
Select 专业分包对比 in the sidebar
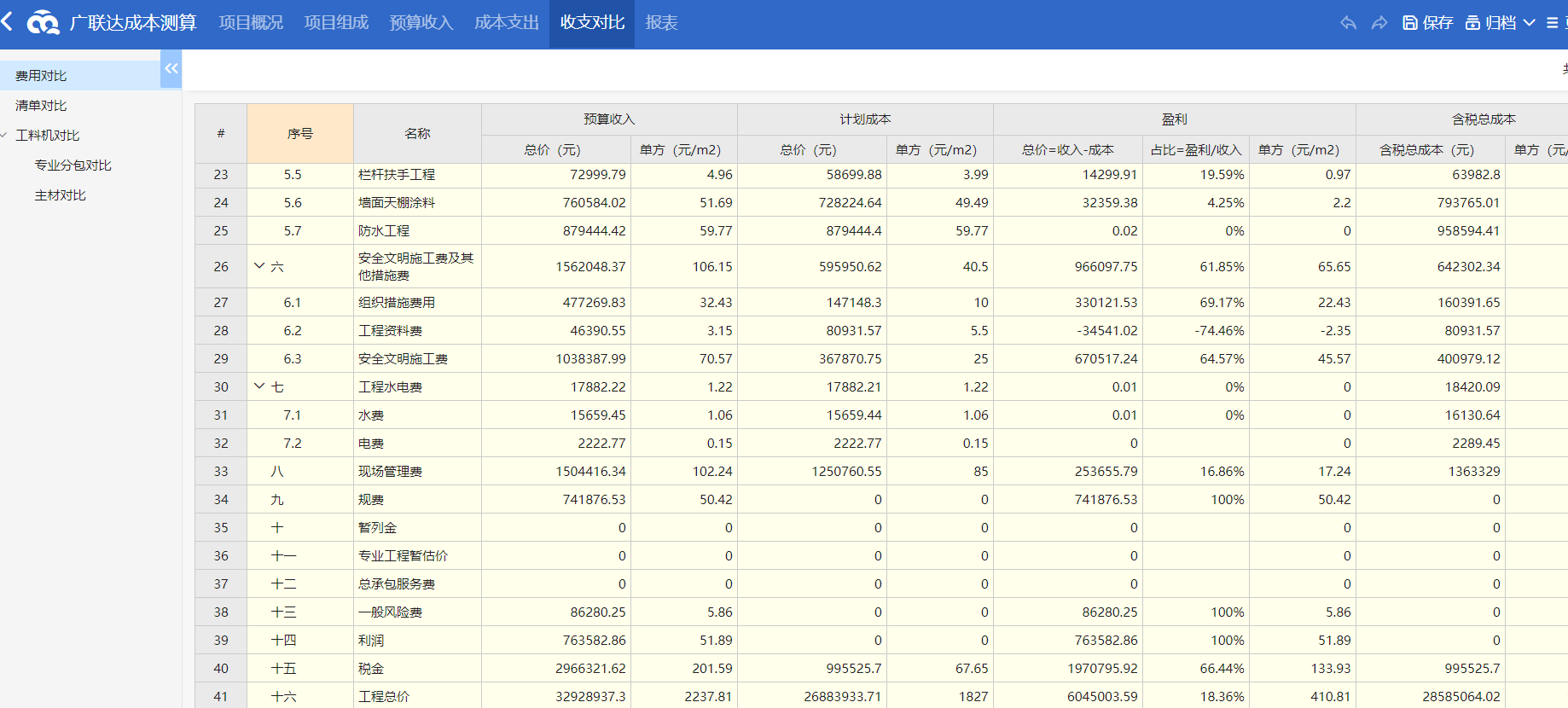tap(73, 165)
